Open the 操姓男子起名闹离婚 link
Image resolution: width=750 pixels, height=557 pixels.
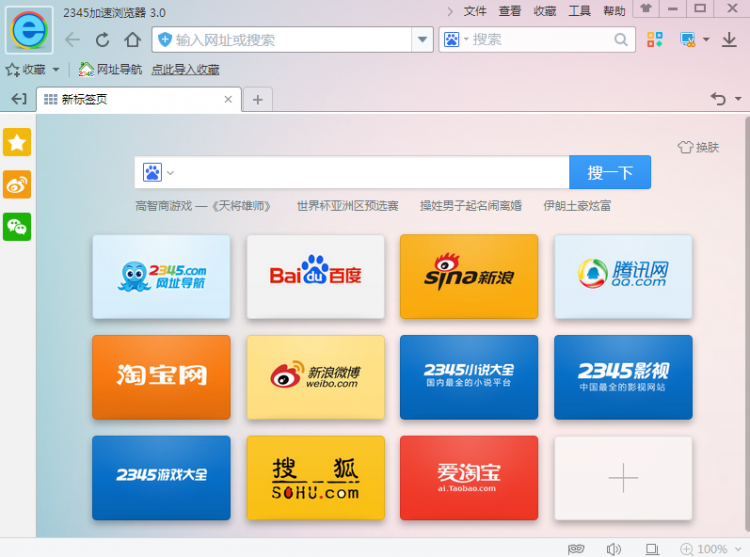pos(471,206)
